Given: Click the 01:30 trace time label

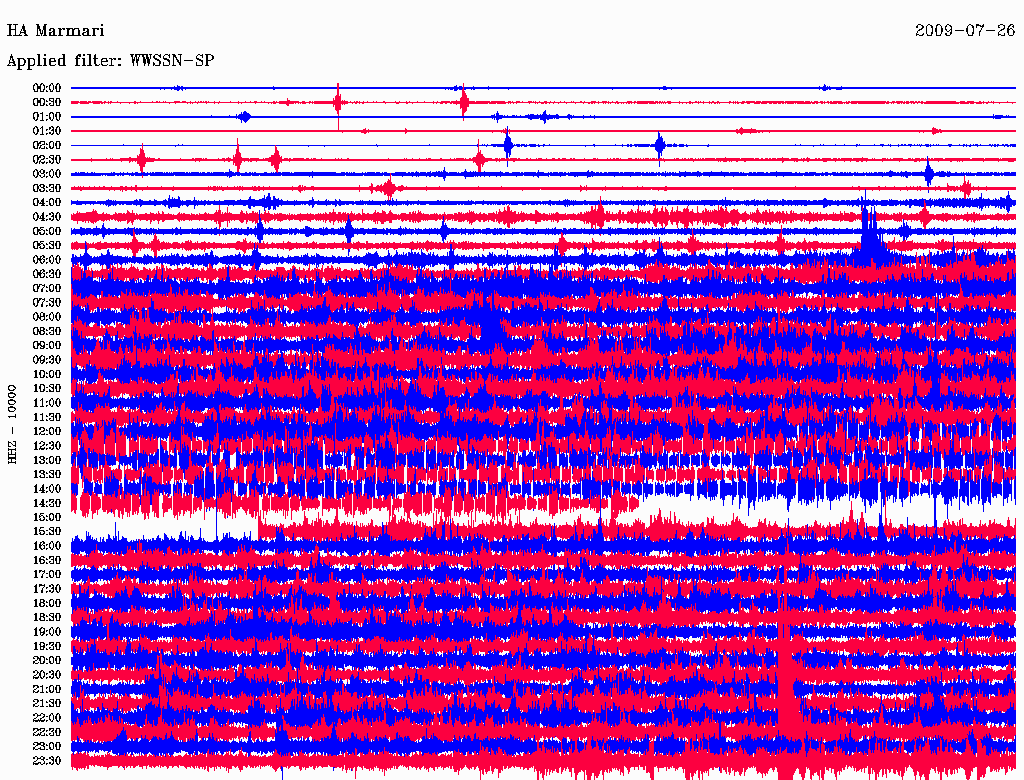Looking at the screenshot, I should pos(47,131).
